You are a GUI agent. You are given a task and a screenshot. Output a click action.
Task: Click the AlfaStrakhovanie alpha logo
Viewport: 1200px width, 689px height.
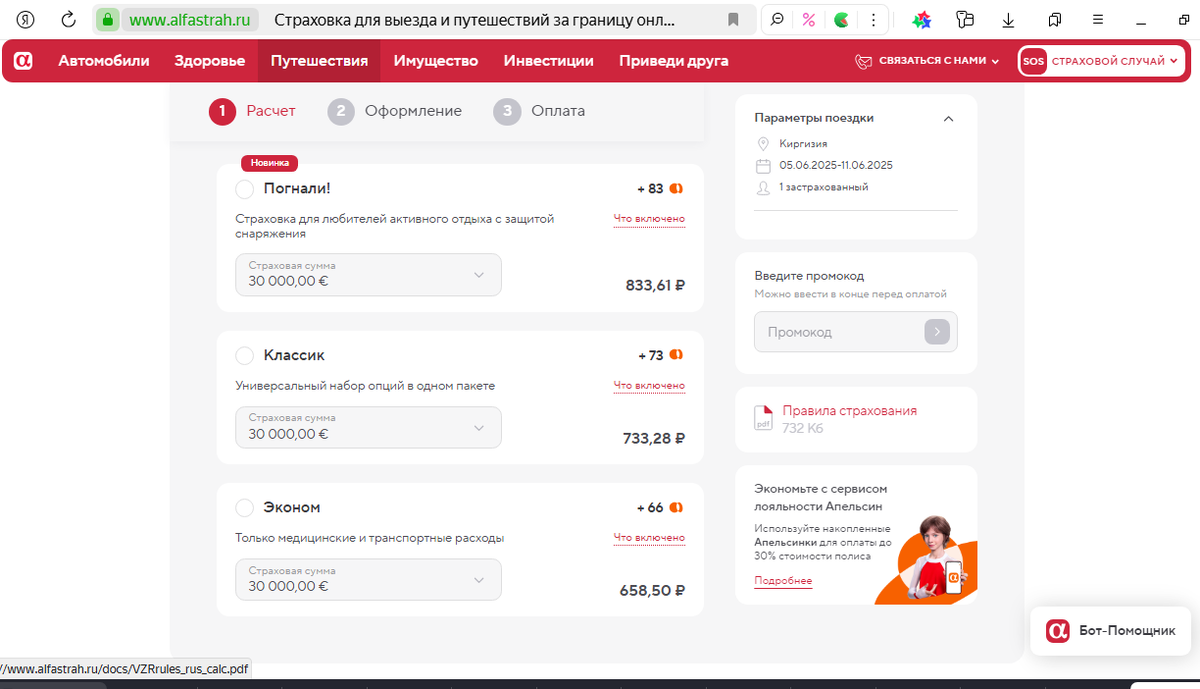[x=24, y=61]
